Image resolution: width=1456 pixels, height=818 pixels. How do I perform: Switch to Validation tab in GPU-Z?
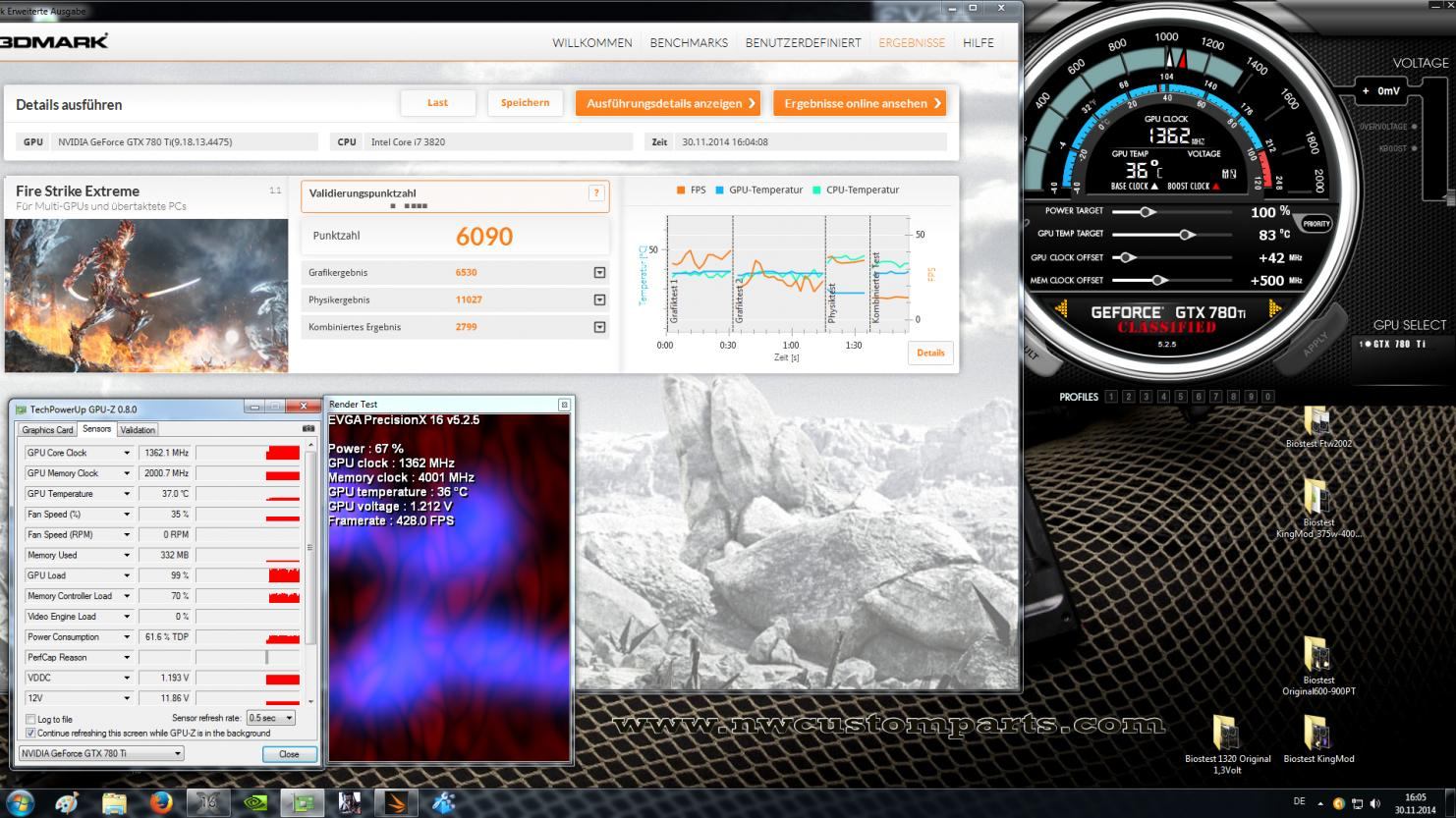(138, 430)
